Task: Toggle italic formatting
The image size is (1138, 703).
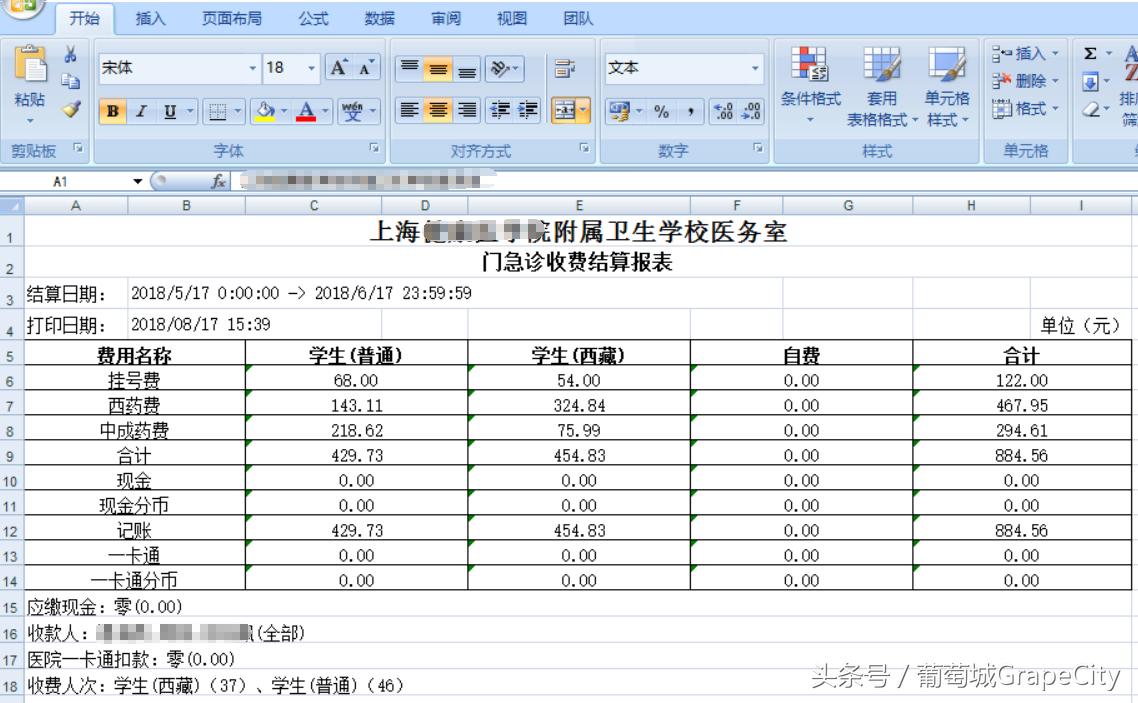Action: 139,111
